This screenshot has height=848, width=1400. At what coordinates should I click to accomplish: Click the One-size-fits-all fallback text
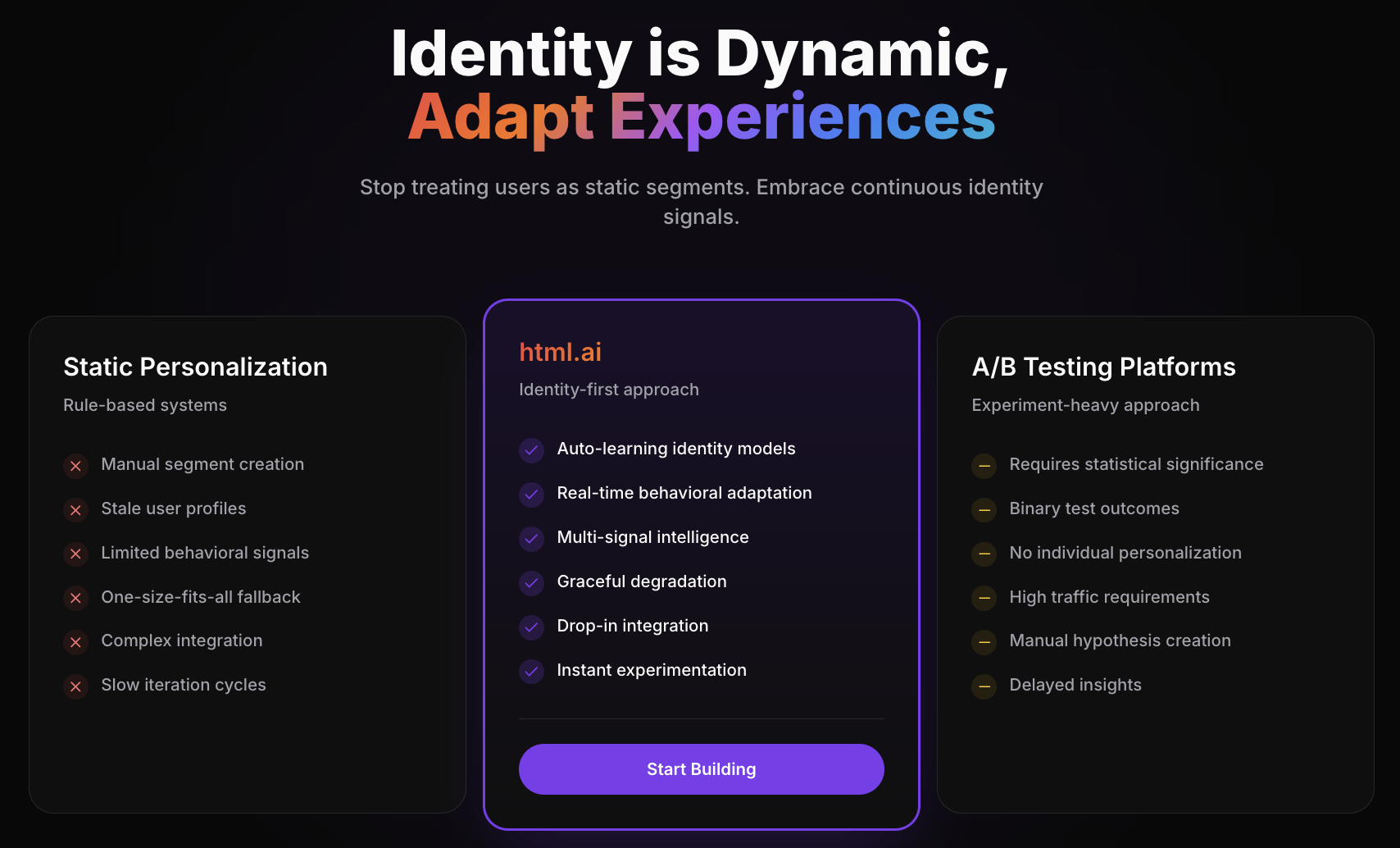tap(201, 597)
